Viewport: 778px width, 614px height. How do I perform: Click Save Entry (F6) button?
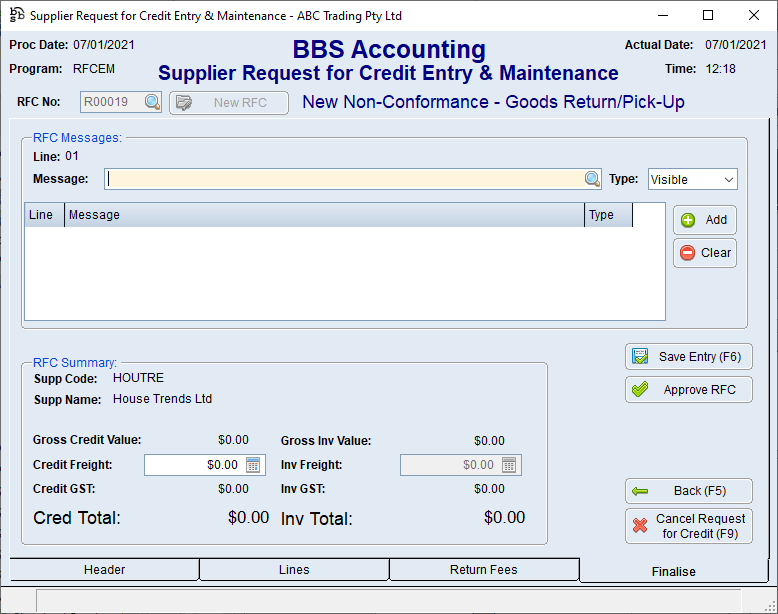tap(688, 357)
